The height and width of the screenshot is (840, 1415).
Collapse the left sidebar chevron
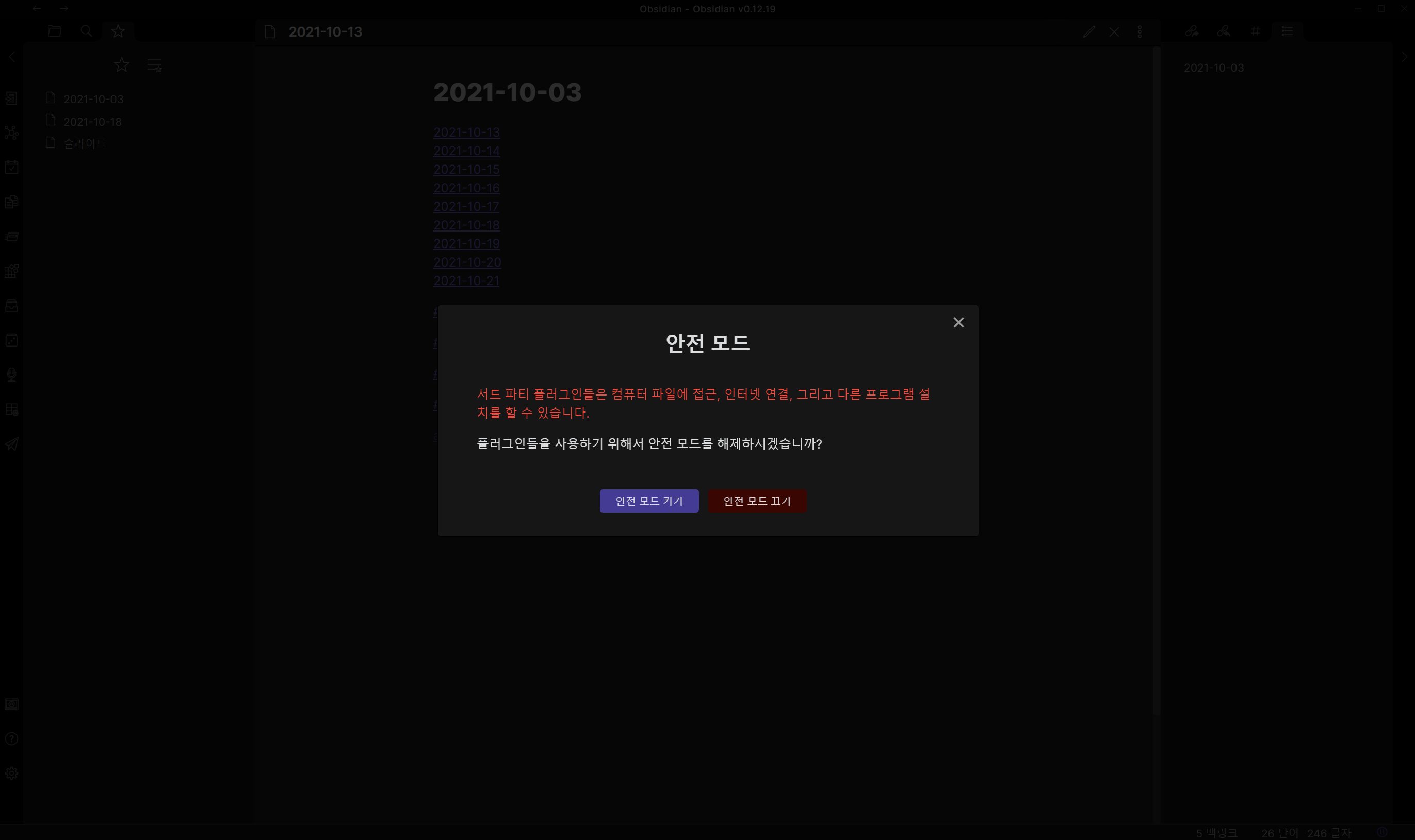[11, 57]
